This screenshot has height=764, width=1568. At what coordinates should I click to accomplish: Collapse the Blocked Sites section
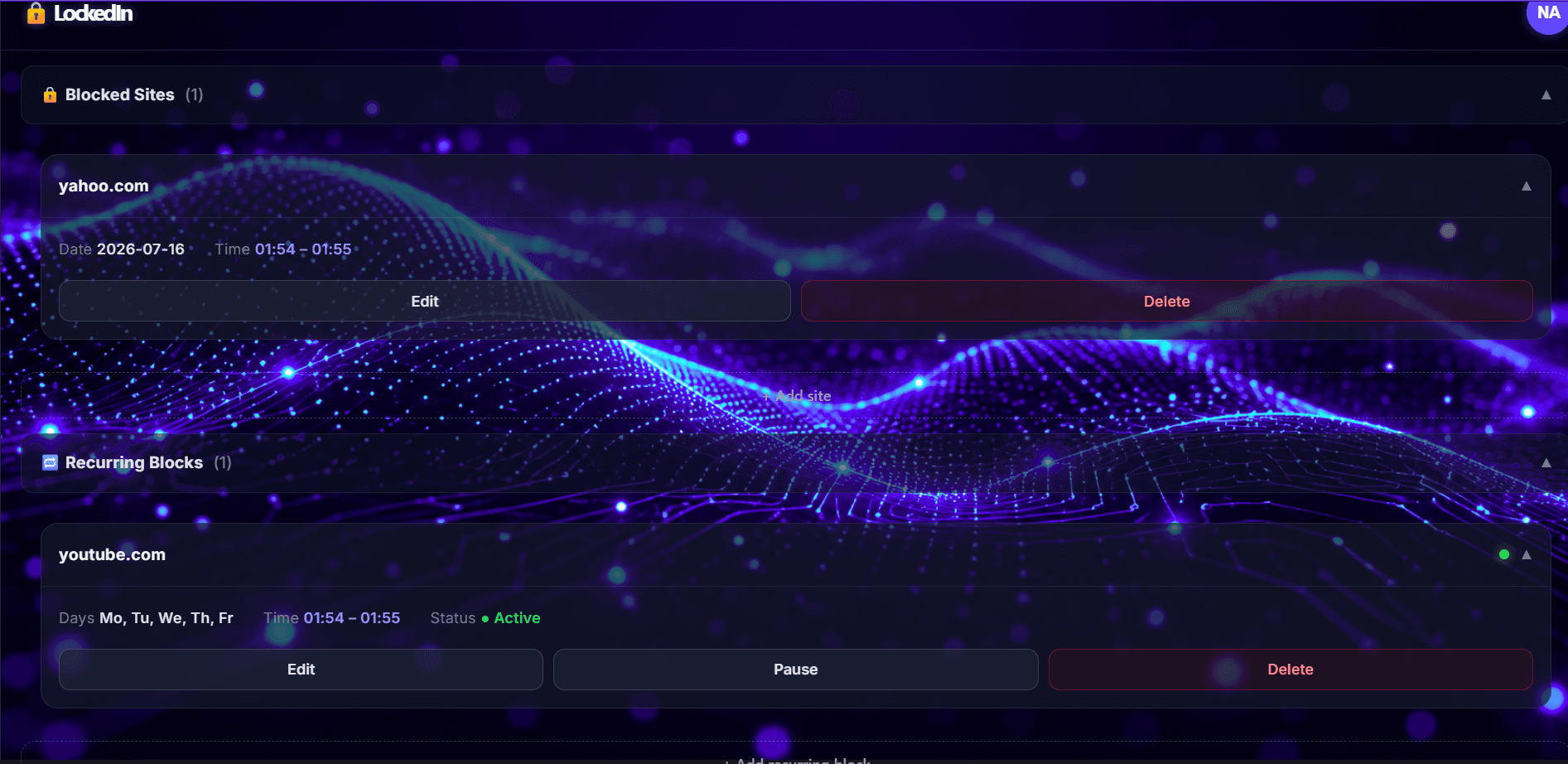click(x=1546, y=95)
